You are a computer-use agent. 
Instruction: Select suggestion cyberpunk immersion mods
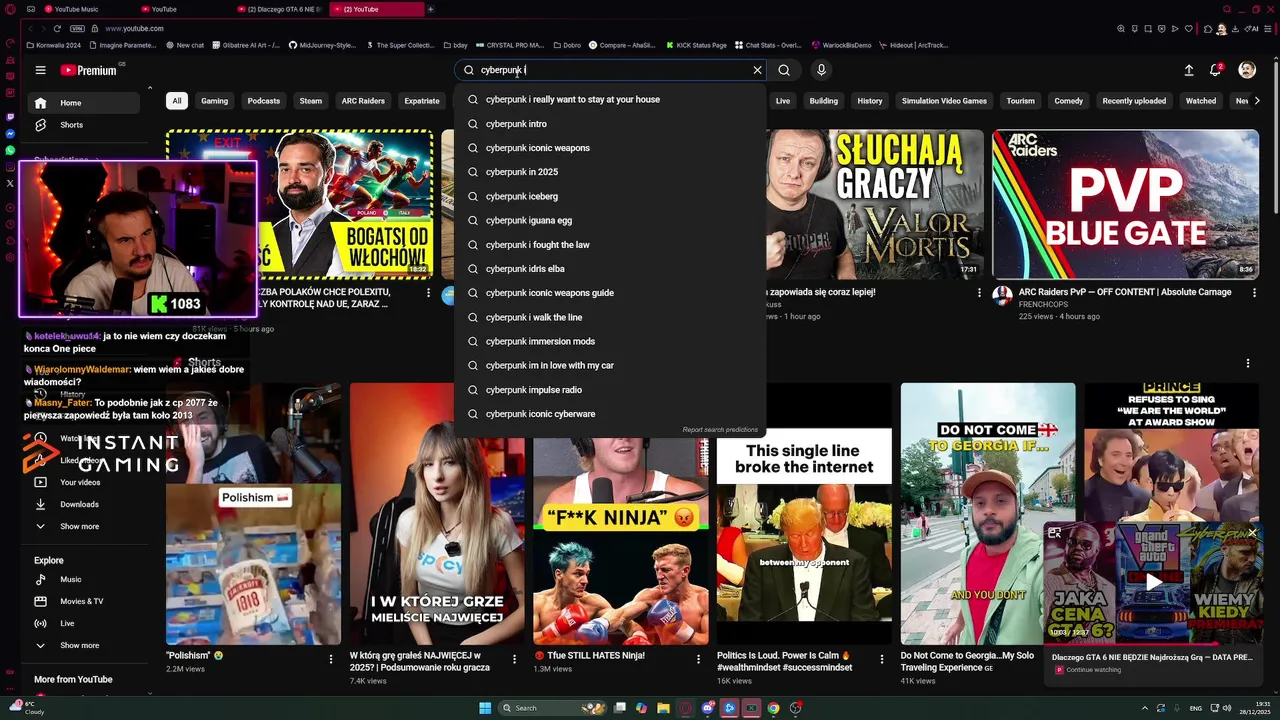pos(610,341)
